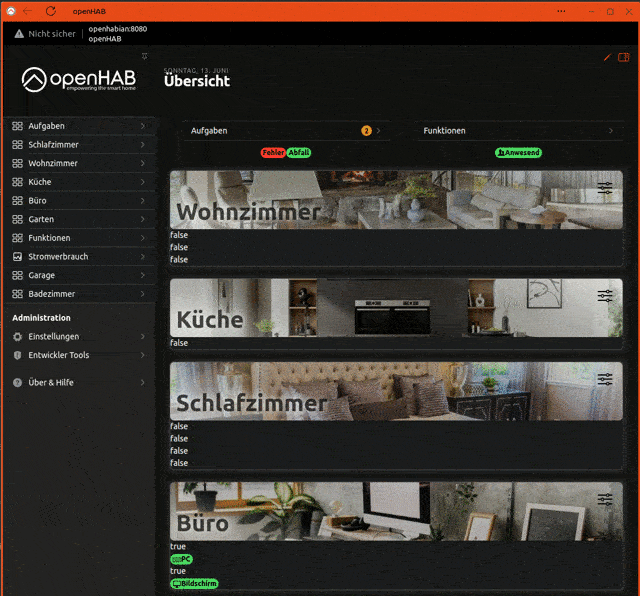Click the shield icon beside Entwickler Tools
Viewport: 640px width, 596px height.
18,355
